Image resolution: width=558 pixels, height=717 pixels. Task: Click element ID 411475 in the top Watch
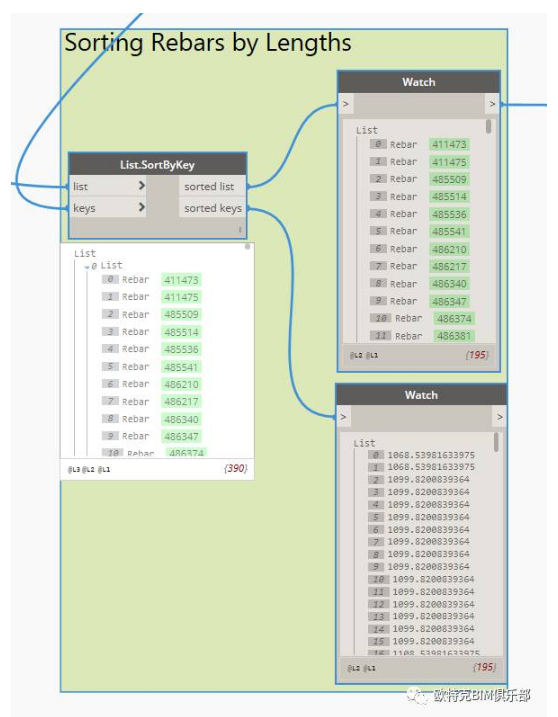[x=449, y=162]
